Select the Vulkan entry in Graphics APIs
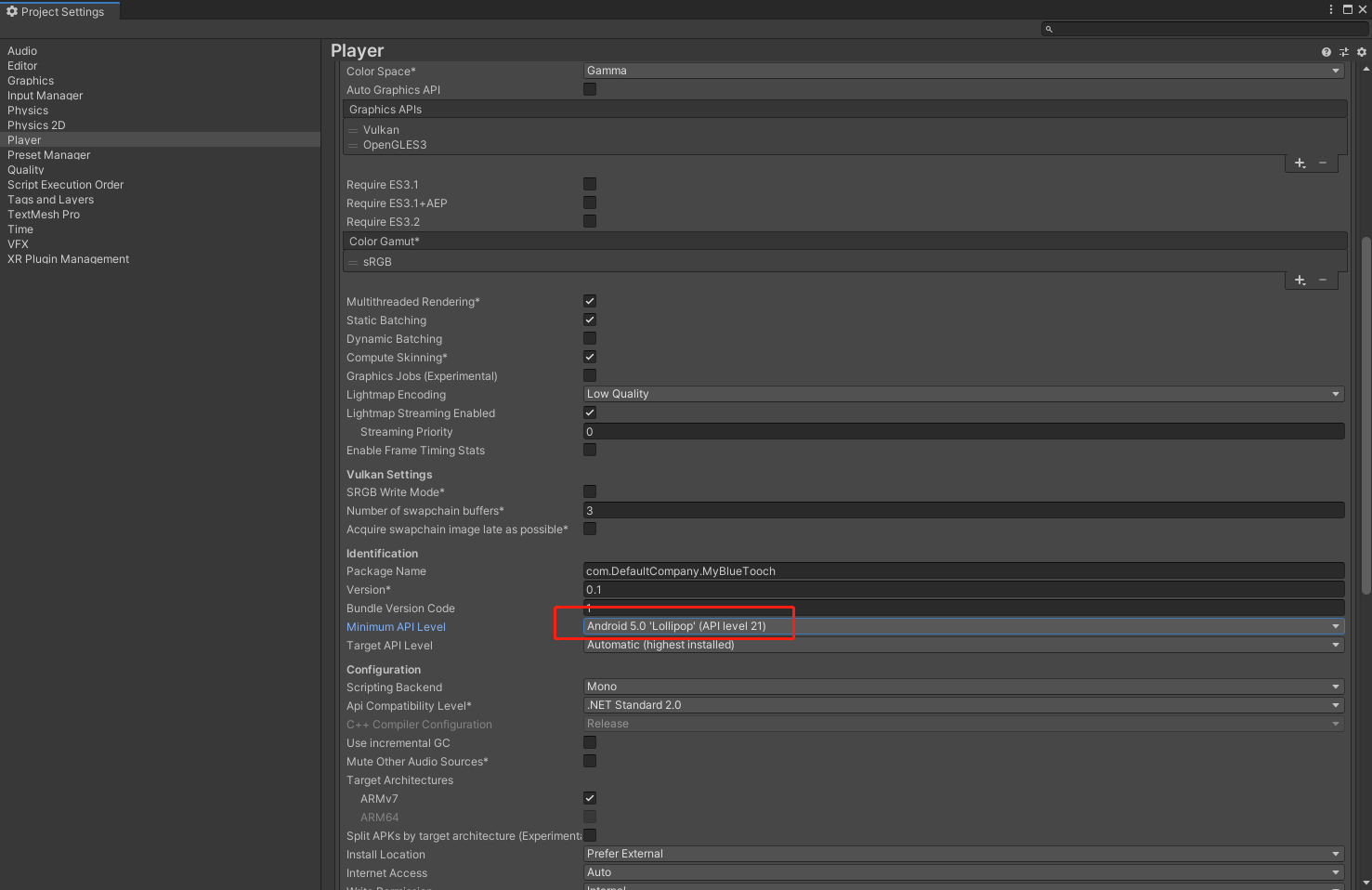The height and width of the screenshot is (890, 1372). point(381,129)
